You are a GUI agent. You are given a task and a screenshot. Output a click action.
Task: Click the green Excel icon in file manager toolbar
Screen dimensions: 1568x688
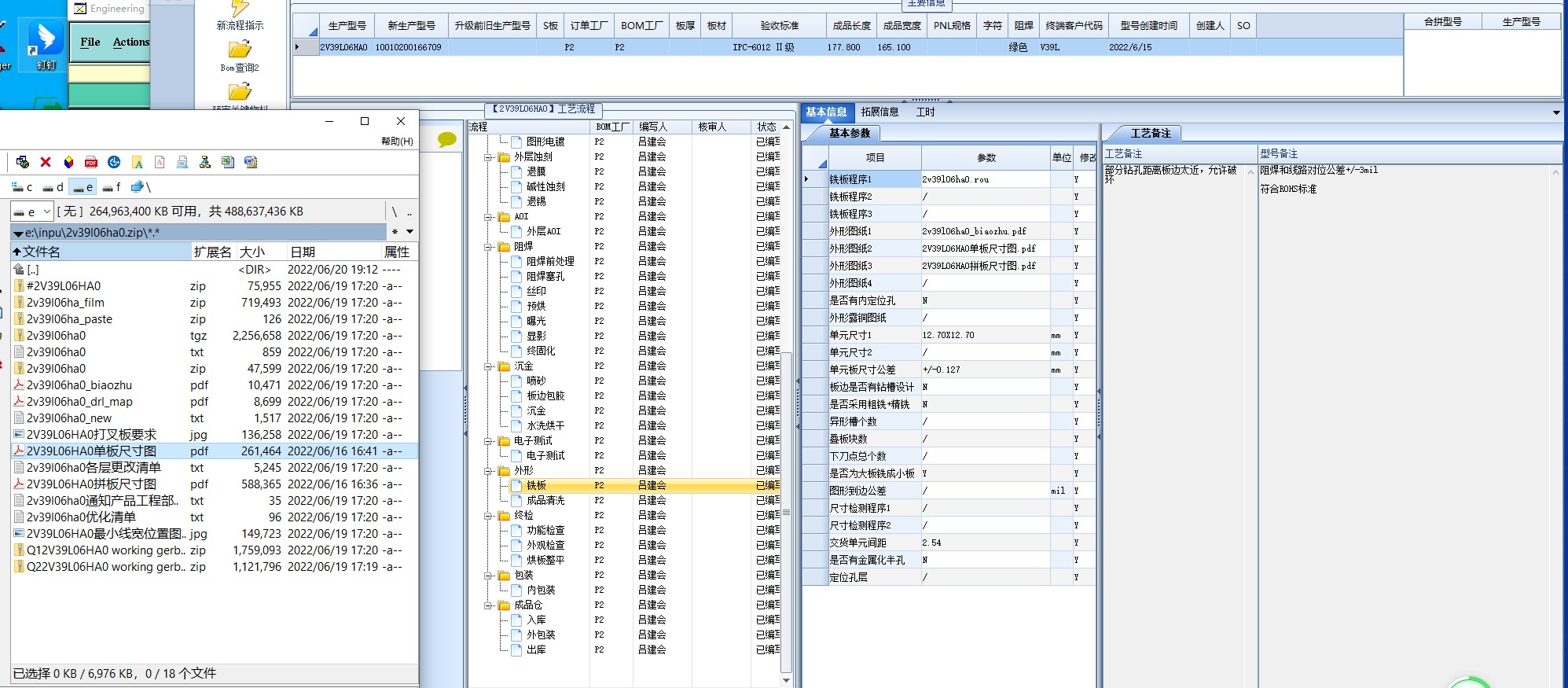point(228,162)
